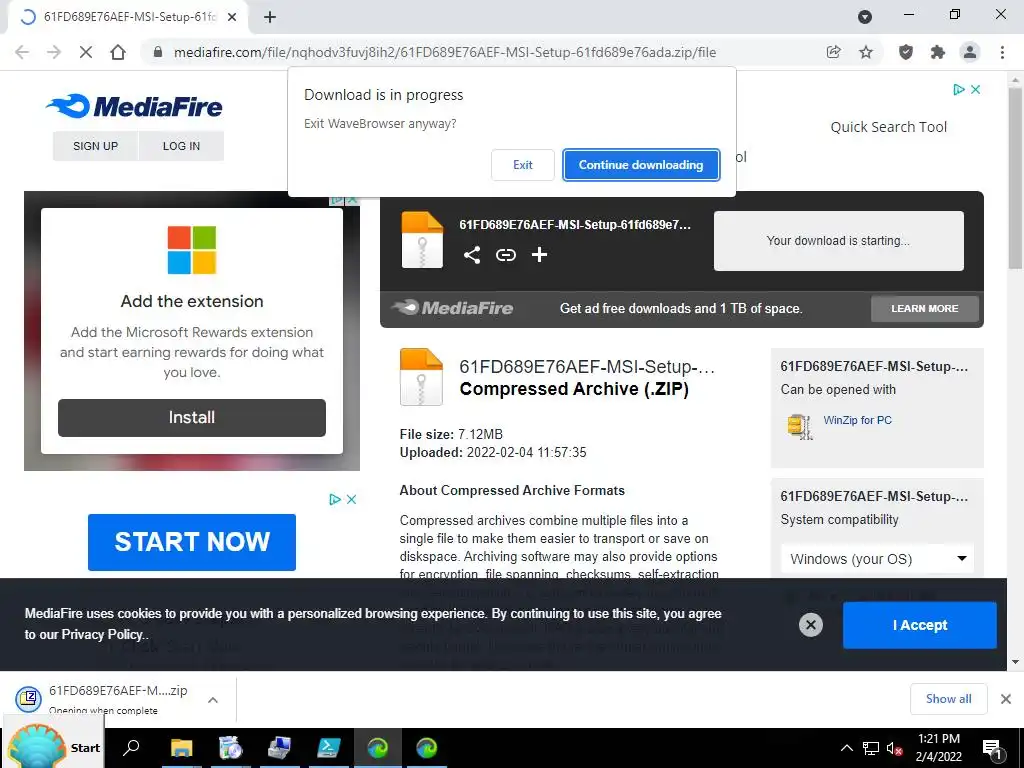Image resolution: width=1024 pixels, height=768 pixels.
Task: Stop loading the page
Action: (86, 52)
